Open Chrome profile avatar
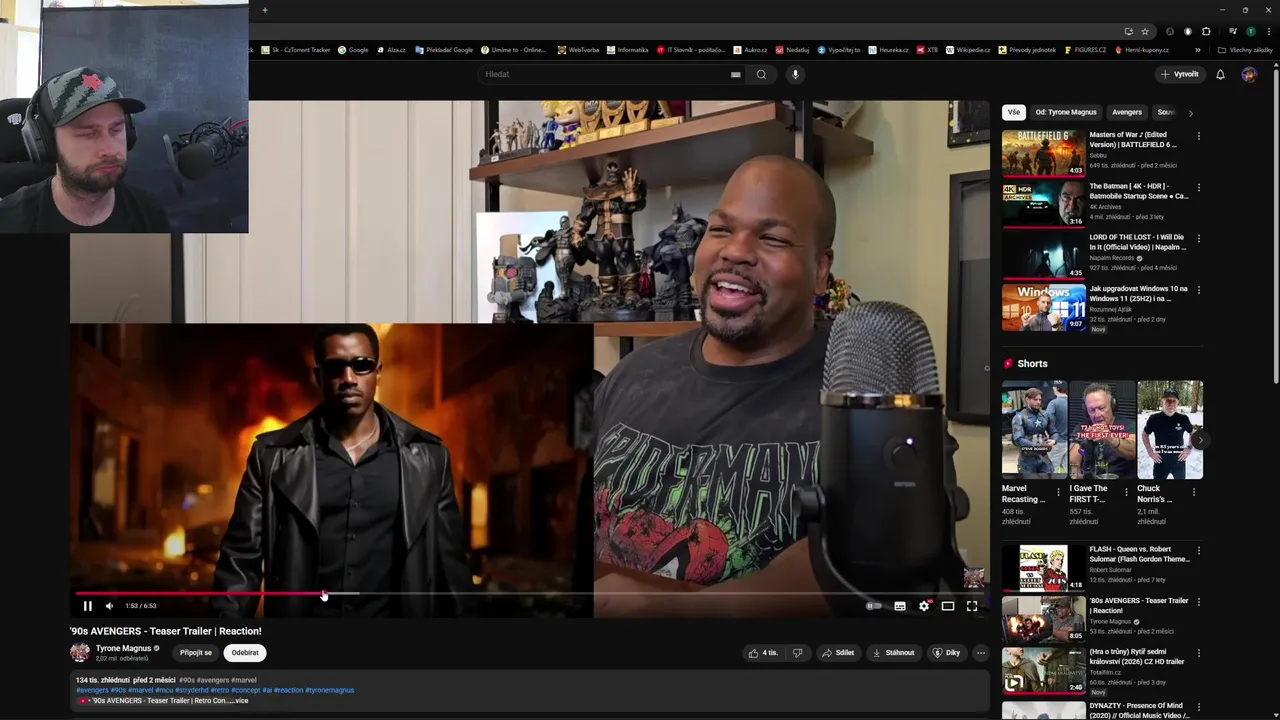The height and width of the screenshot is (720, 1280). click(x=1250, y=31)
